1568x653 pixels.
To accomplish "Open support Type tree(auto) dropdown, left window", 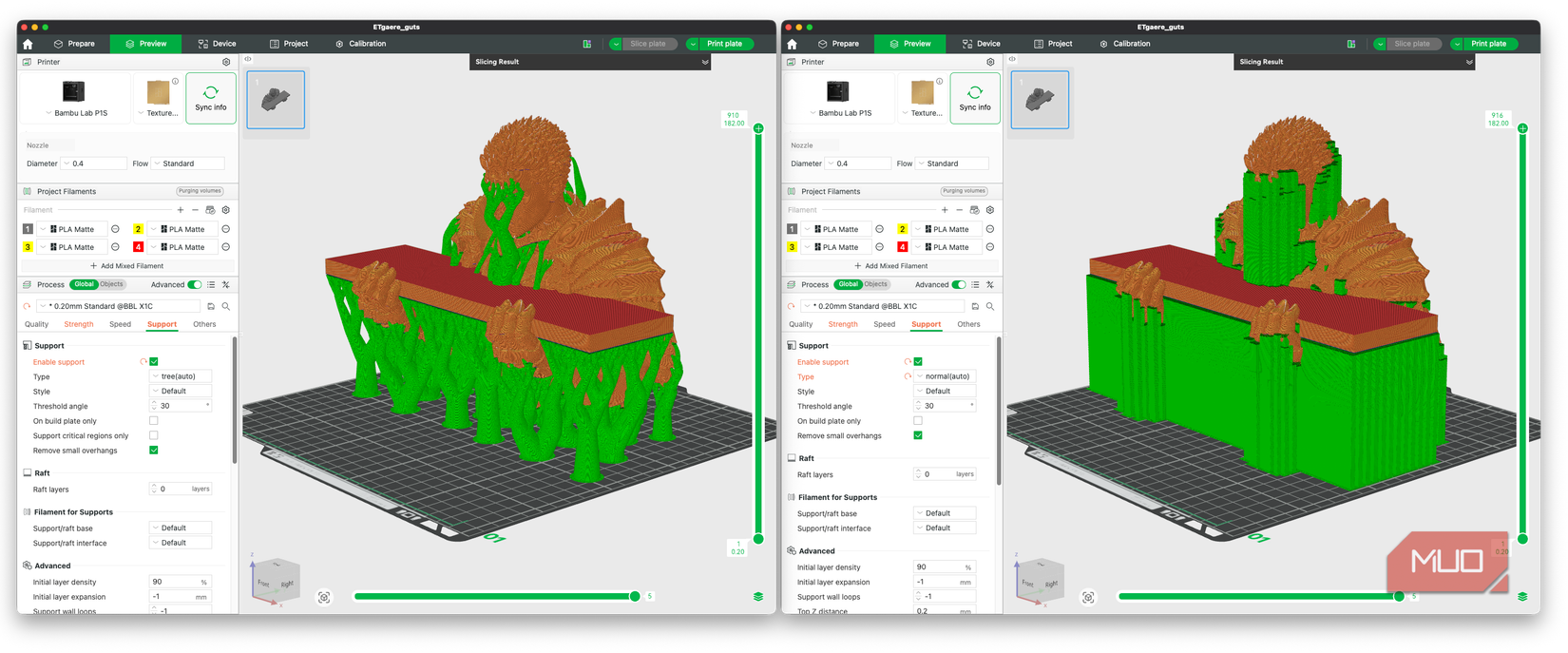I will (x=181, y=376).
